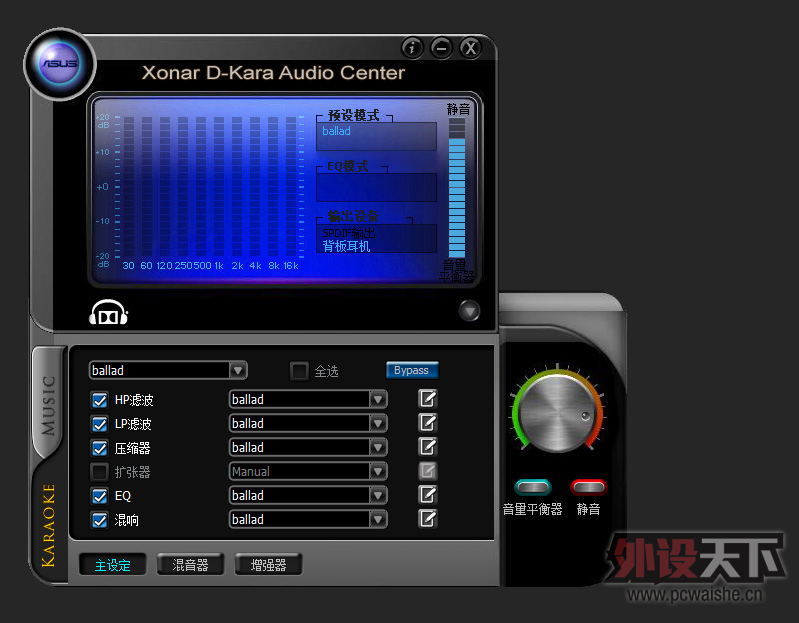Minimize the Xonar Audio Center window
The width and height of the screenshot is (799, 623).
tap(441, 48)
